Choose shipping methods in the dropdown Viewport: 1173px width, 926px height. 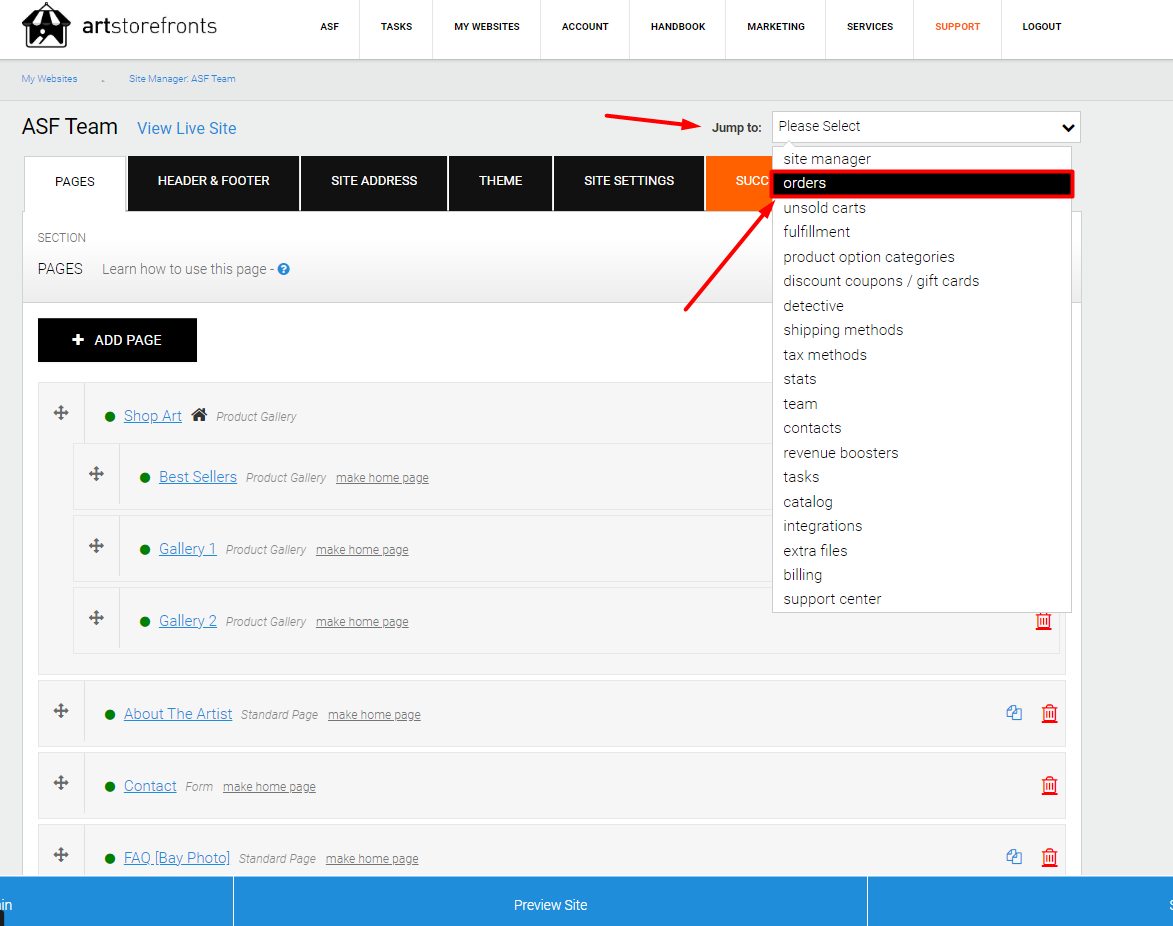click(x=922, y=330)
